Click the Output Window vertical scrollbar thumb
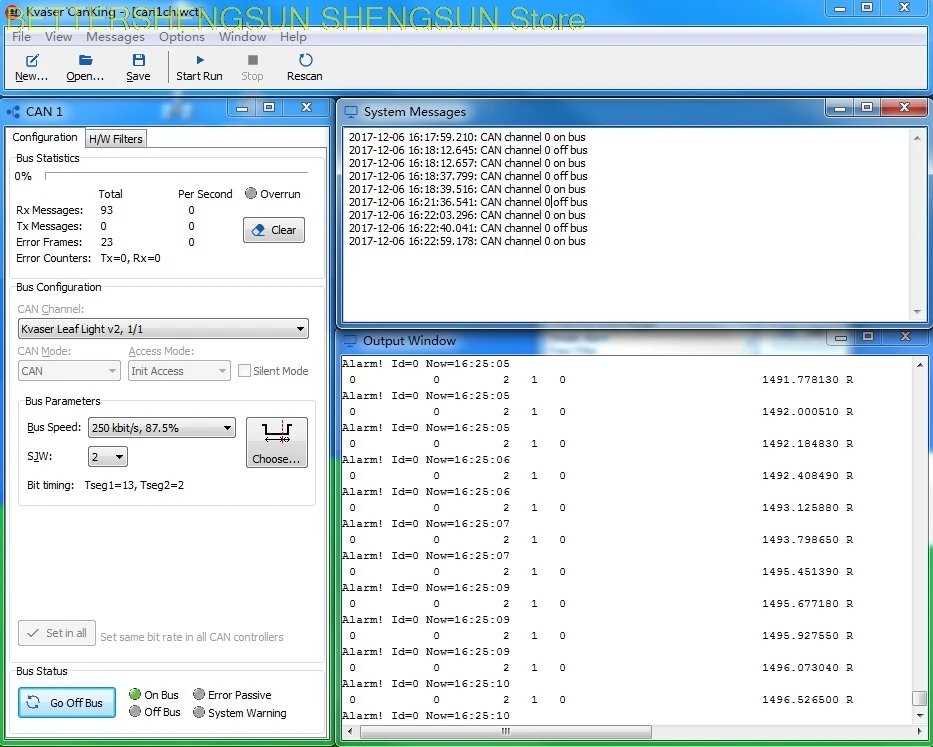This screenshot has width=933, height=747. [919, 698]
